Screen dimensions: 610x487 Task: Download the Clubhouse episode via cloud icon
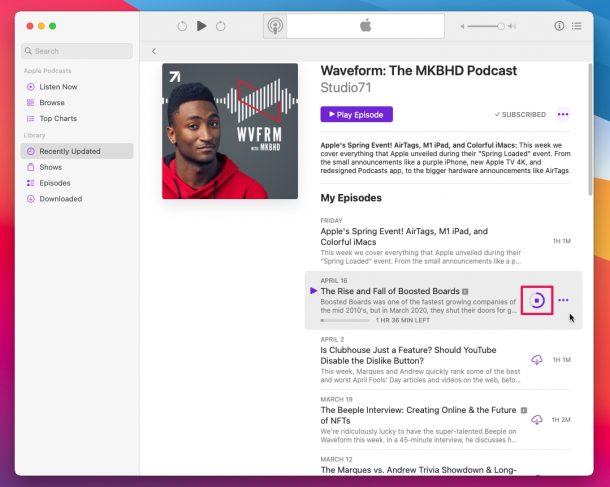tap(537, 359)
